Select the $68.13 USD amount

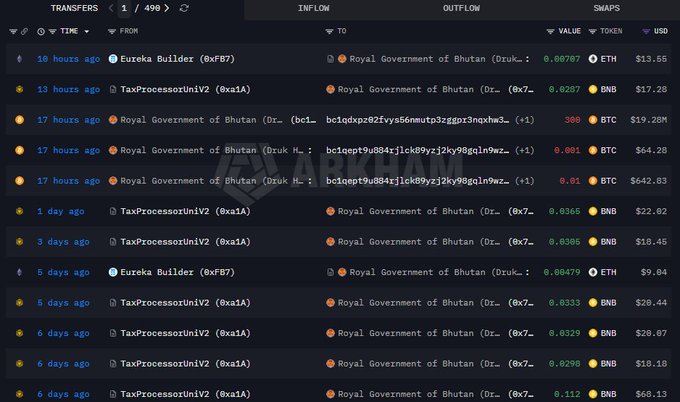point(651,394)
